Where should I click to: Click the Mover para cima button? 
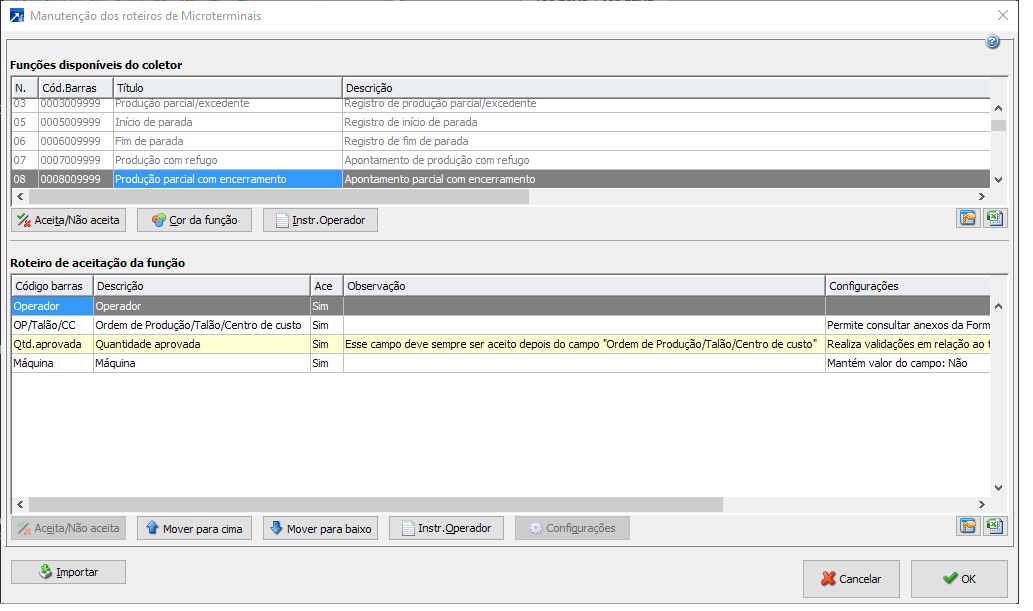pyautogui.click(x=194, y=528)
